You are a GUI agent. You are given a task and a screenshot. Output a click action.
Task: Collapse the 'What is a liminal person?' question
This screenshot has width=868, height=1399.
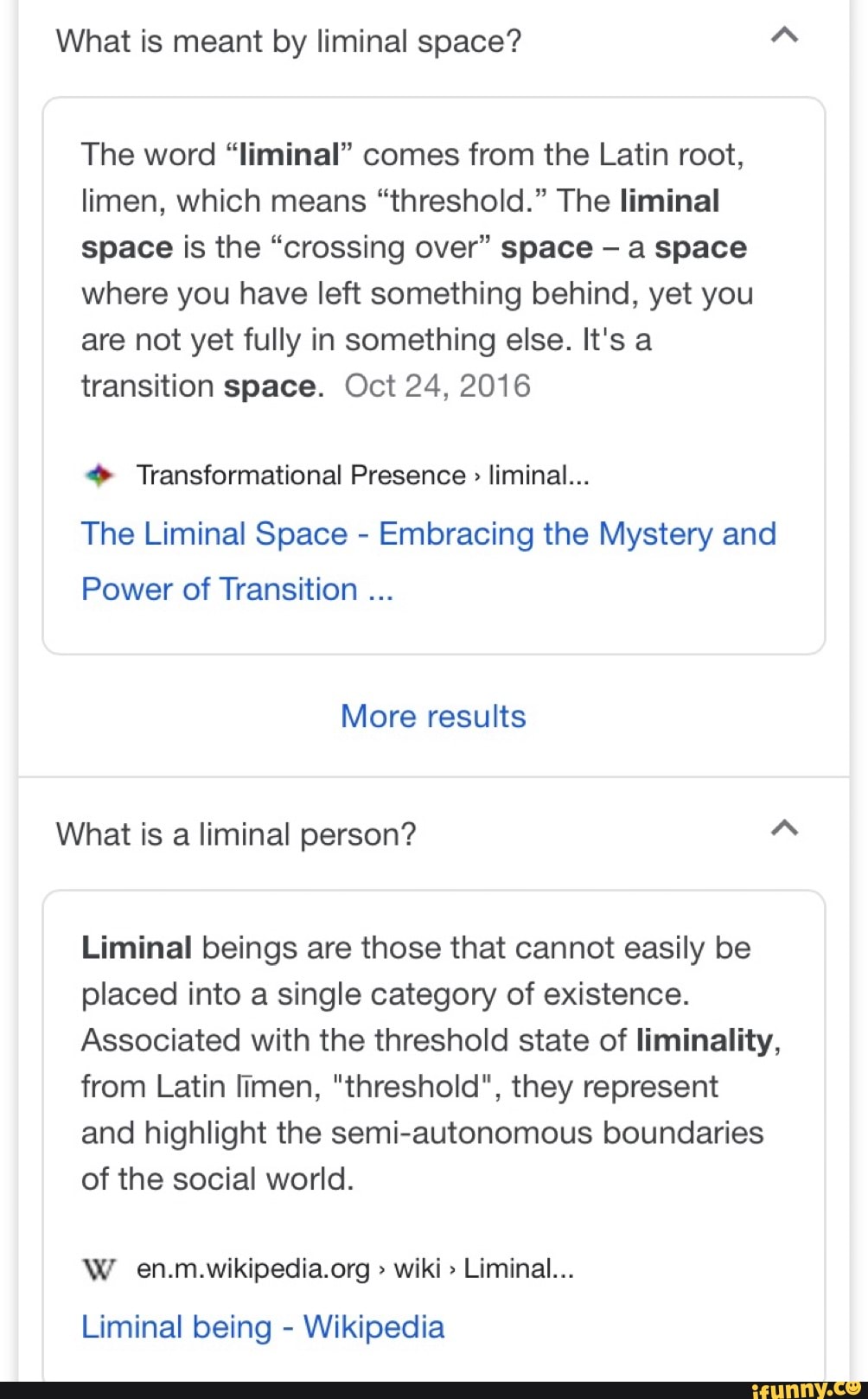[785, 827]
